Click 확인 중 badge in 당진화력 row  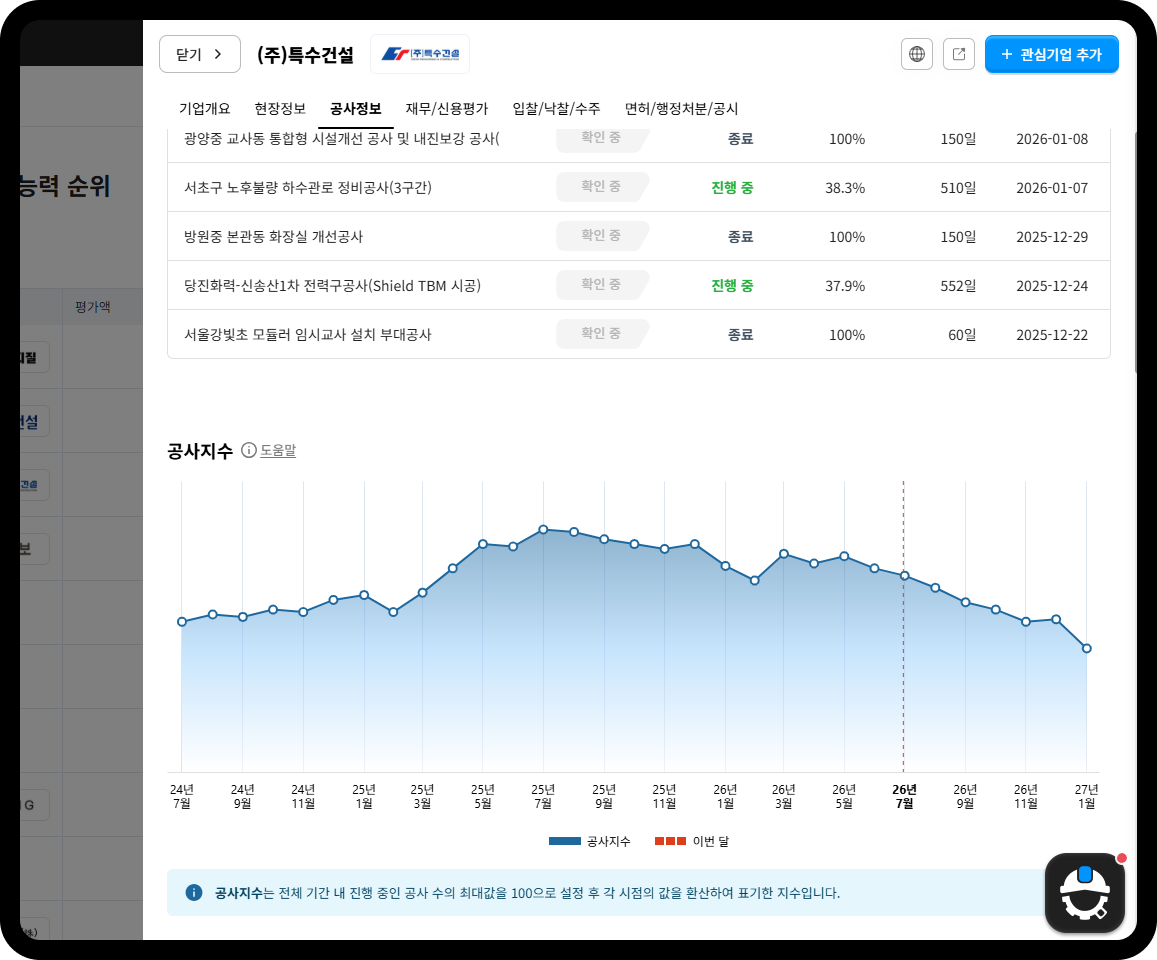[x=601, y=284]
